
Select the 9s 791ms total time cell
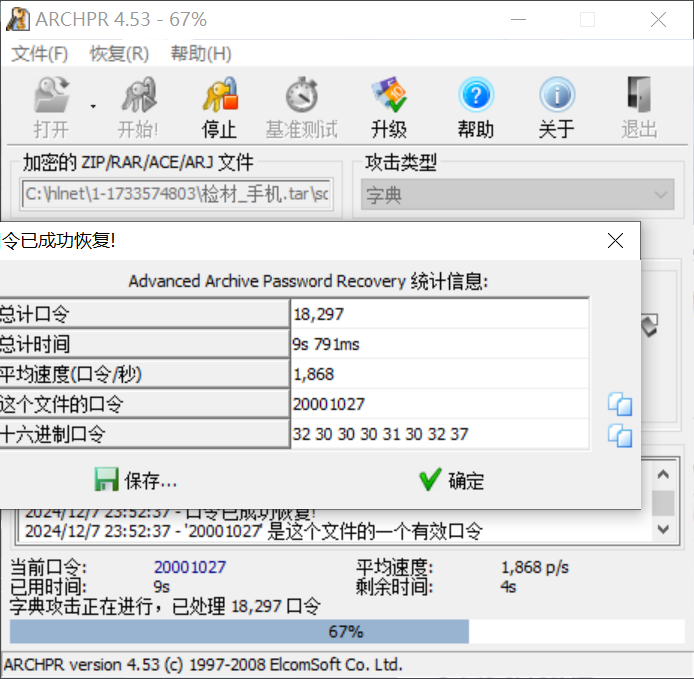pos(440,344)
